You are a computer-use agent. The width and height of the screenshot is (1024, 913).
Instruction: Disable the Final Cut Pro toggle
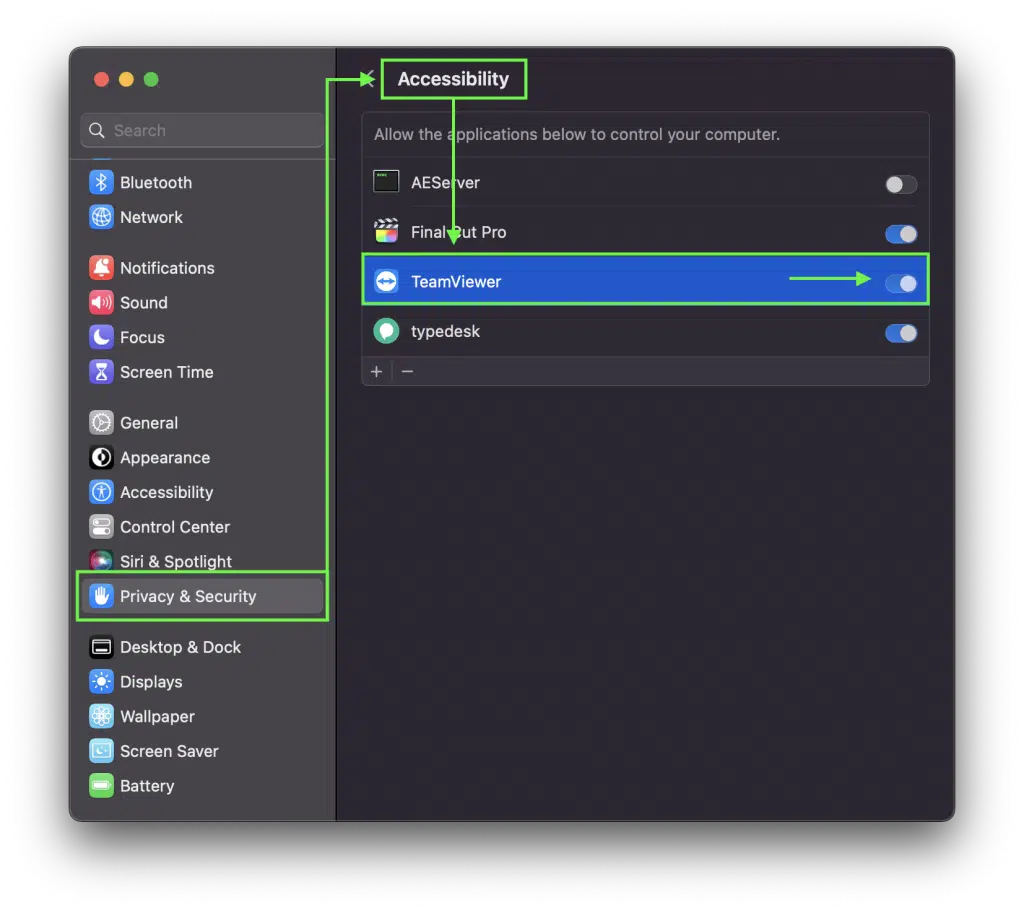coord(901,234)
